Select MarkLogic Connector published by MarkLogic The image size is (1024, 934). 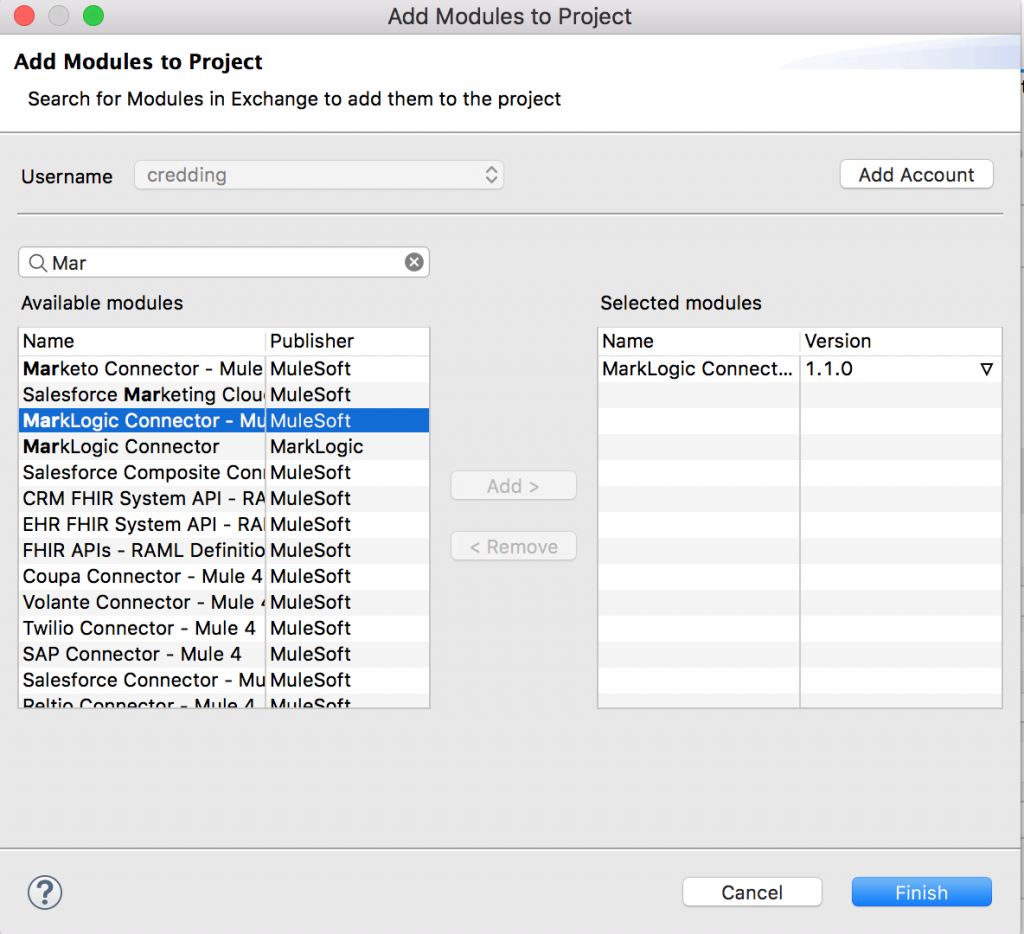coord(141,446)
